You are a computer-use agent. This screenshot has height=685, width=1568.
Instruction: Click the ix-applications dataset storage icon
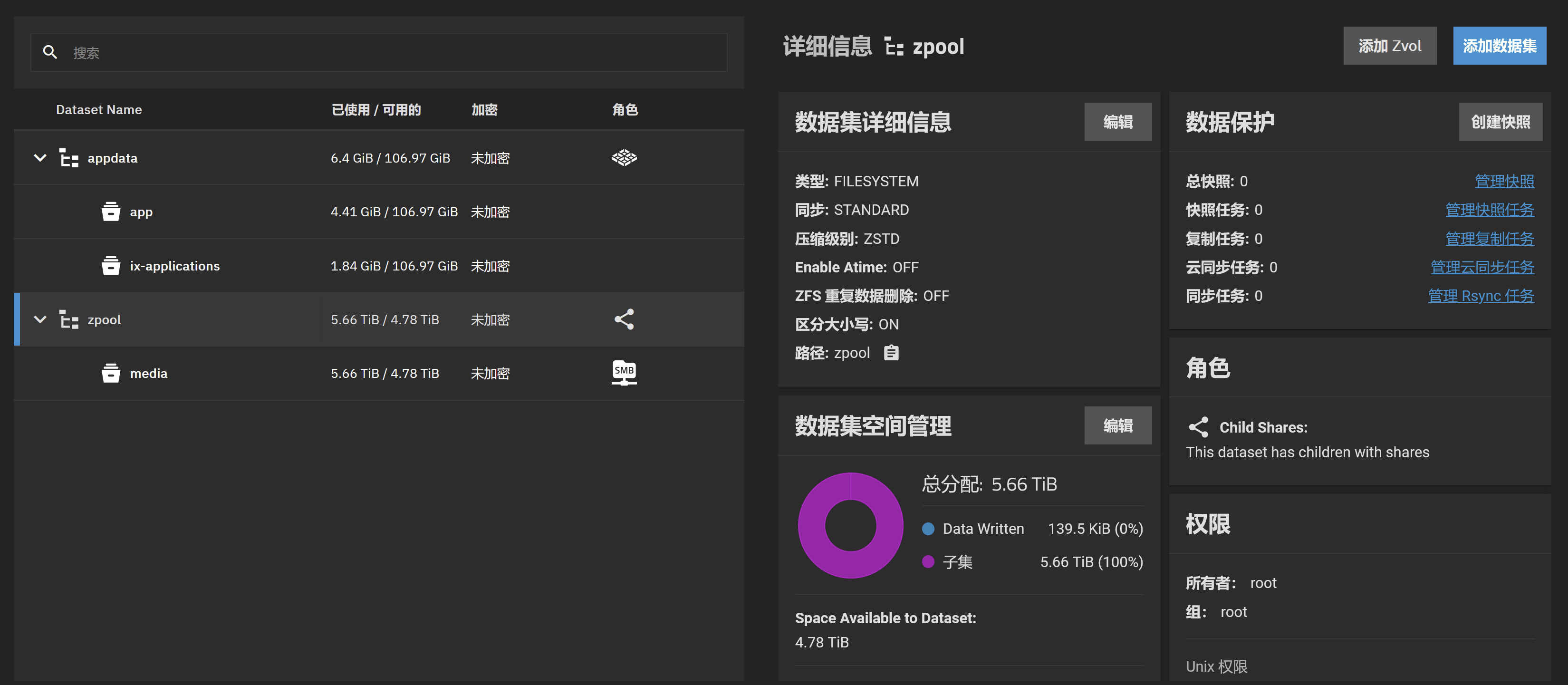(111, 266)
